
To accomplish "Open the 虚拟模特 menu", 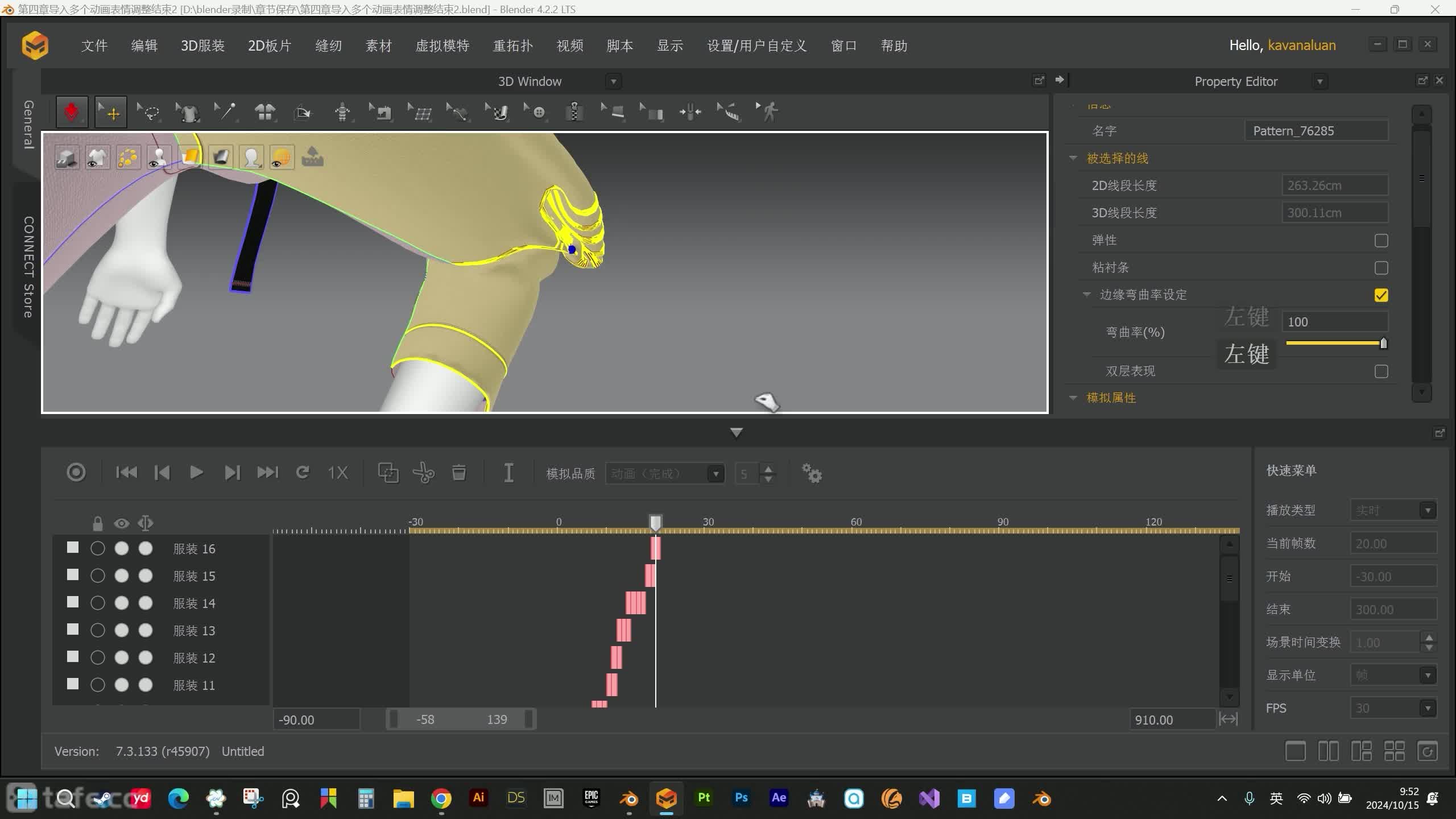I will click(442, 45).
